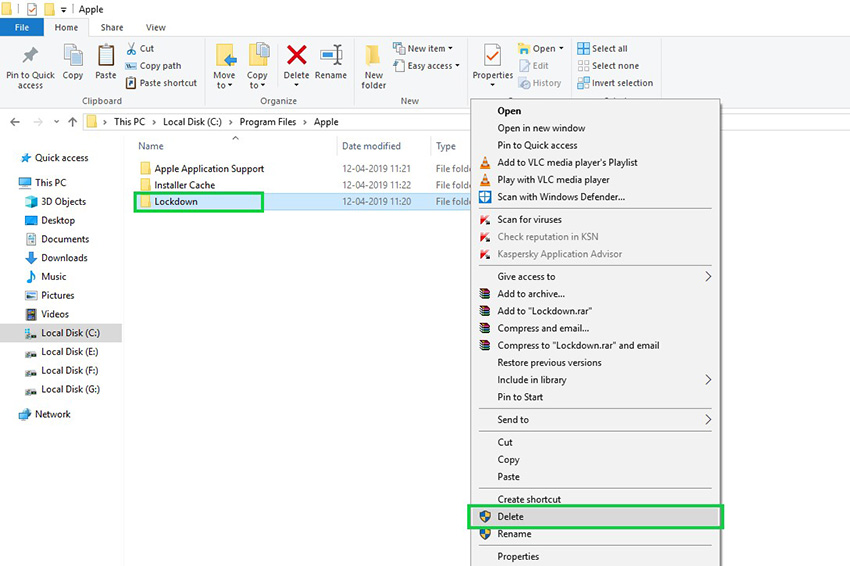The height and width of the screenshot is (566, 850).
Task: Click Scan with Windows Defender shield entry
Action: 560,197
